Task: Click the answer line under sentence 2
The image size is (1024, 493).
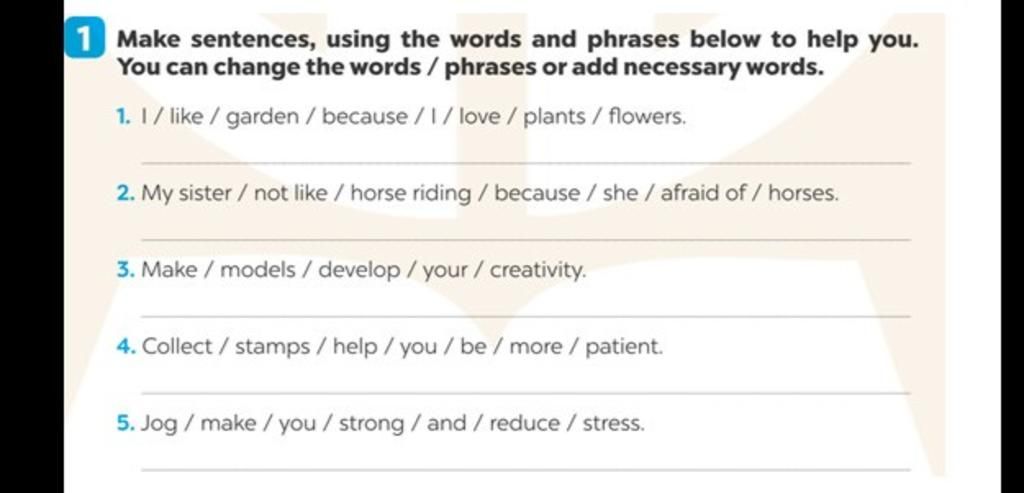Action: 526,239
